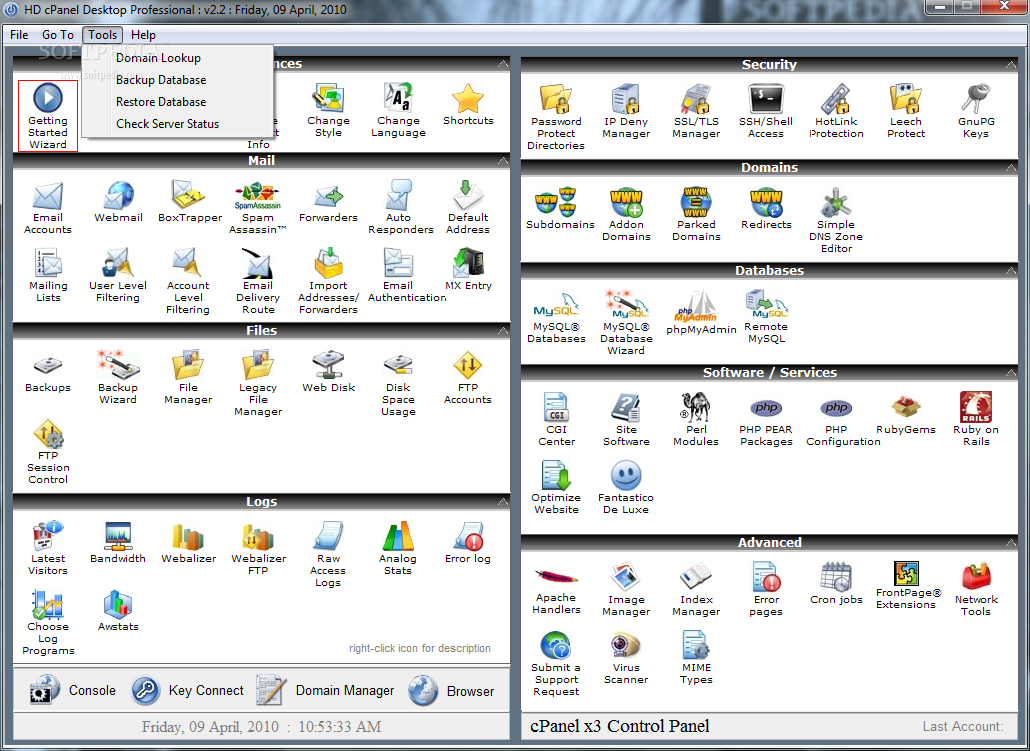Open Network Tools
1030x751 pixels.
(x=976, y=589)
